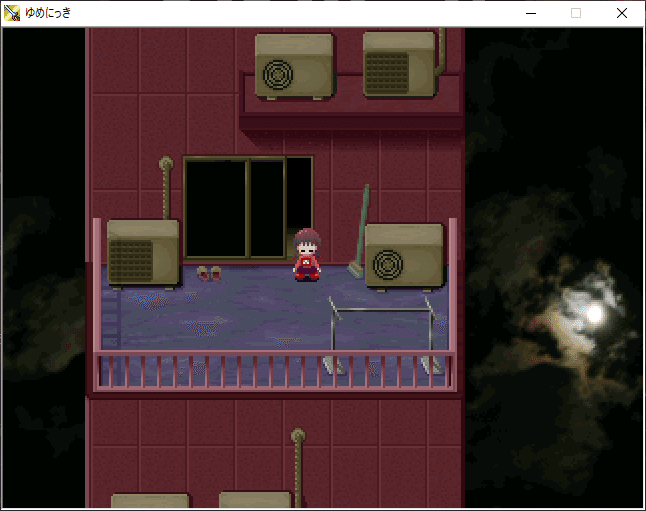Click the balcony air conditioner with square grille
646x511 pixels.
143,254
